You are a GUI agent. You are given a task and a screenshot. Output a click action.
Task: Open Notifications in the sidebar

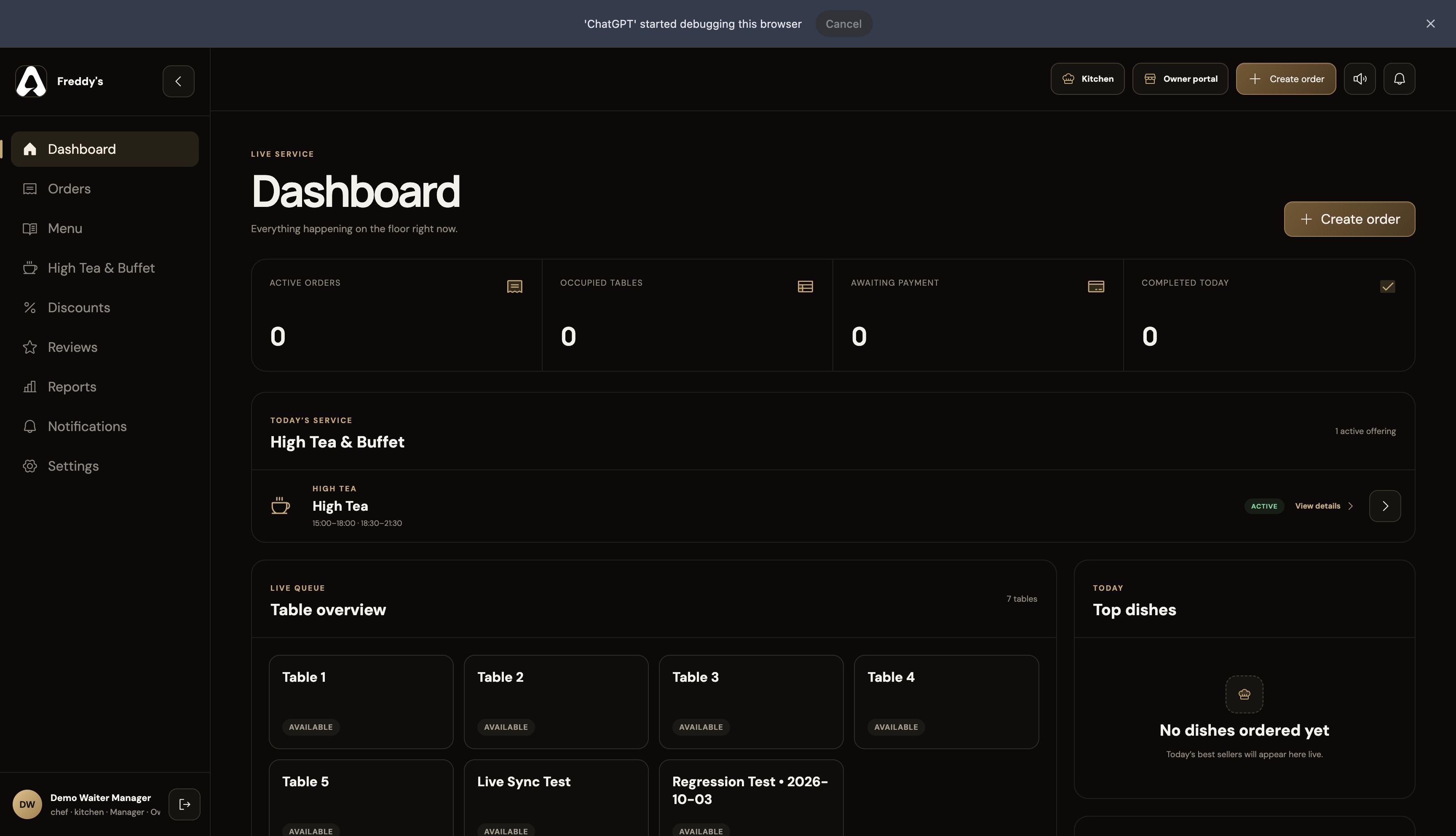point(104,426)
